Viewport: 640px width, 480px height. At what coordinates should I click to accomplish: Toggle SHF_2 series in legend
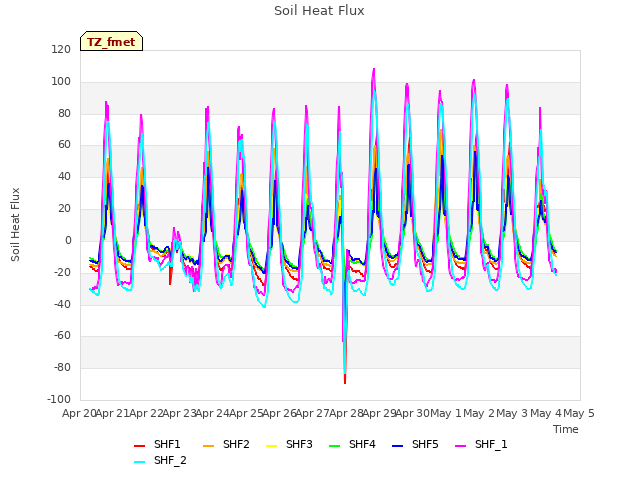coord(160,461)
